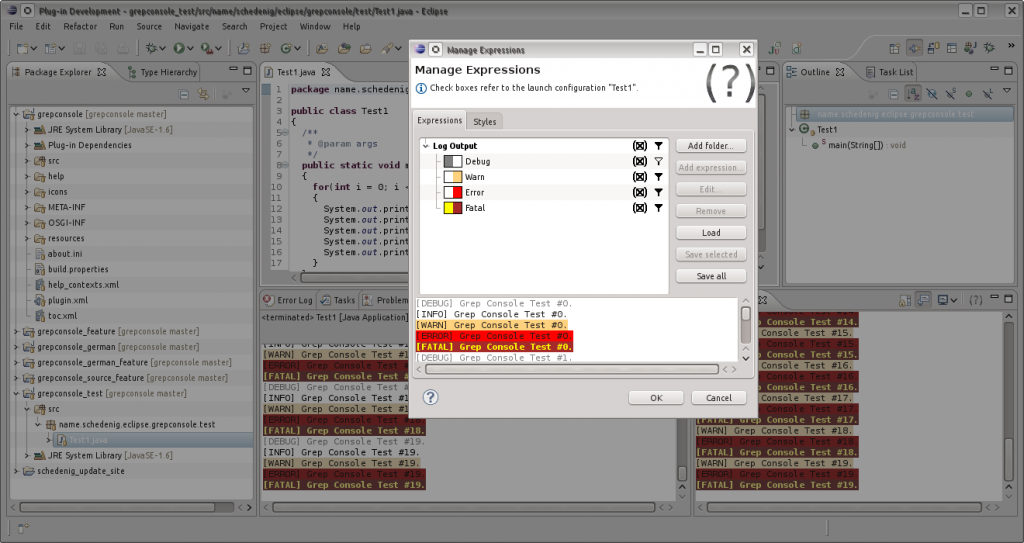Toggle filter icon on Error row

click(658, 193)
